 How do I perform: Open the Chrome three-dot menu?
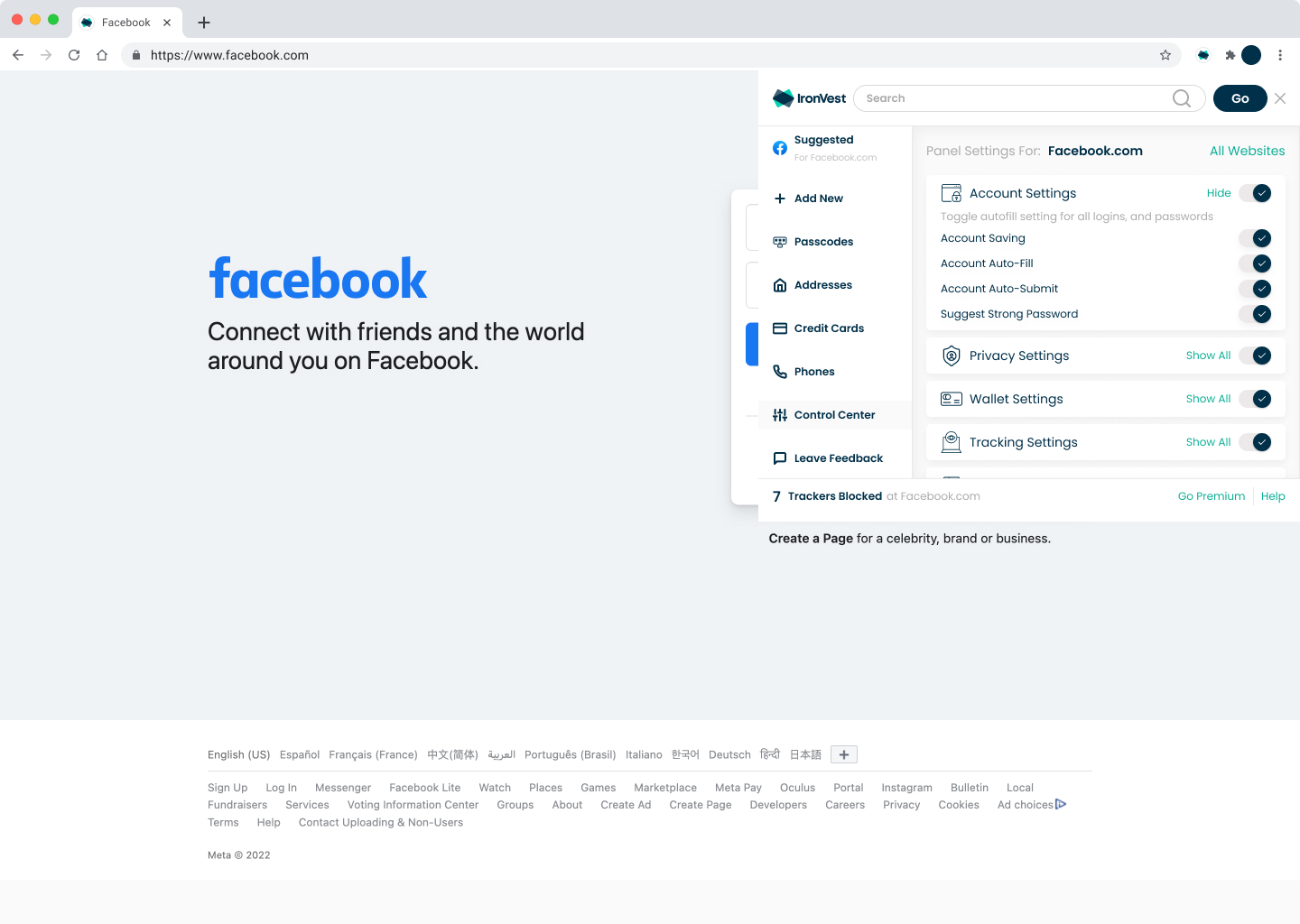tap(1280, 55)
